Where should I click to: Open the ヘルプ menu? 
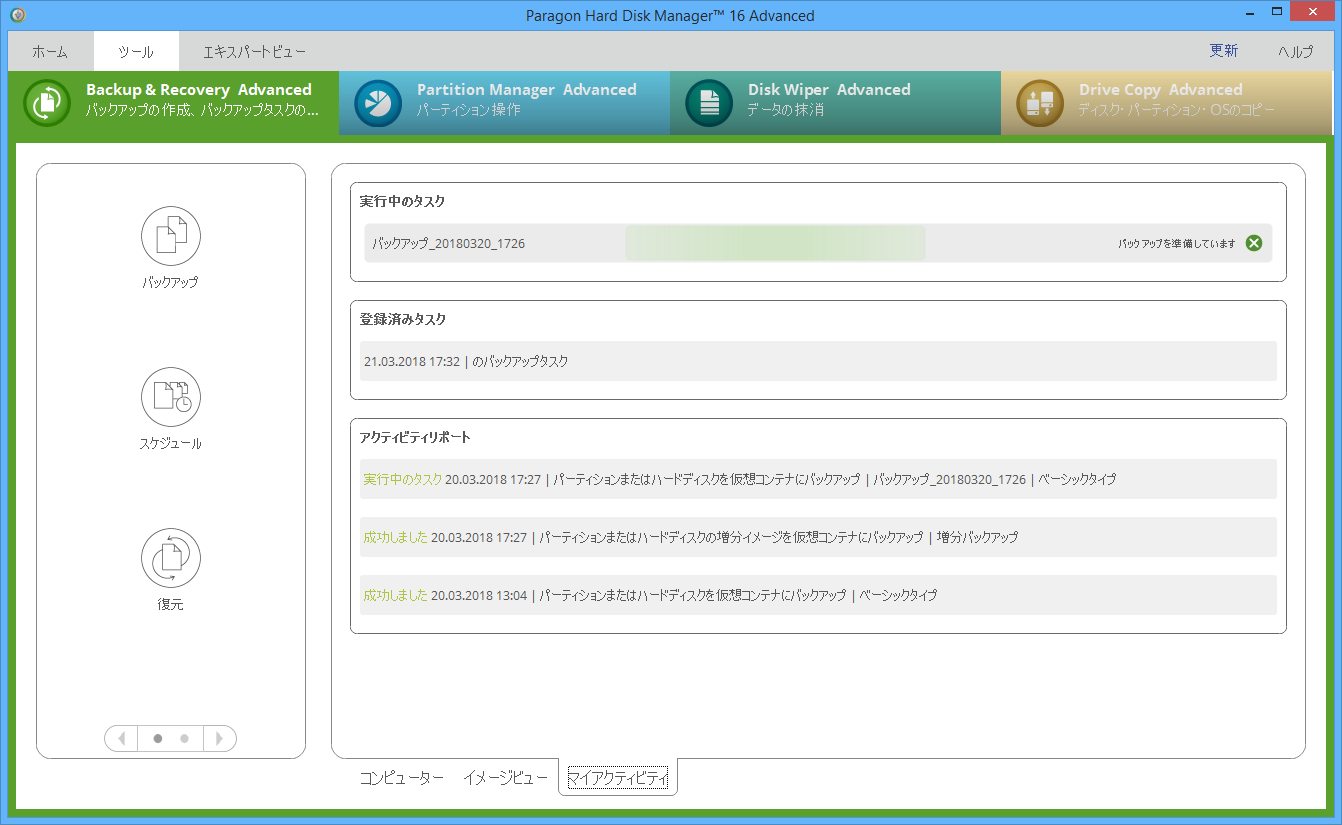click(x=1296, y=51)
